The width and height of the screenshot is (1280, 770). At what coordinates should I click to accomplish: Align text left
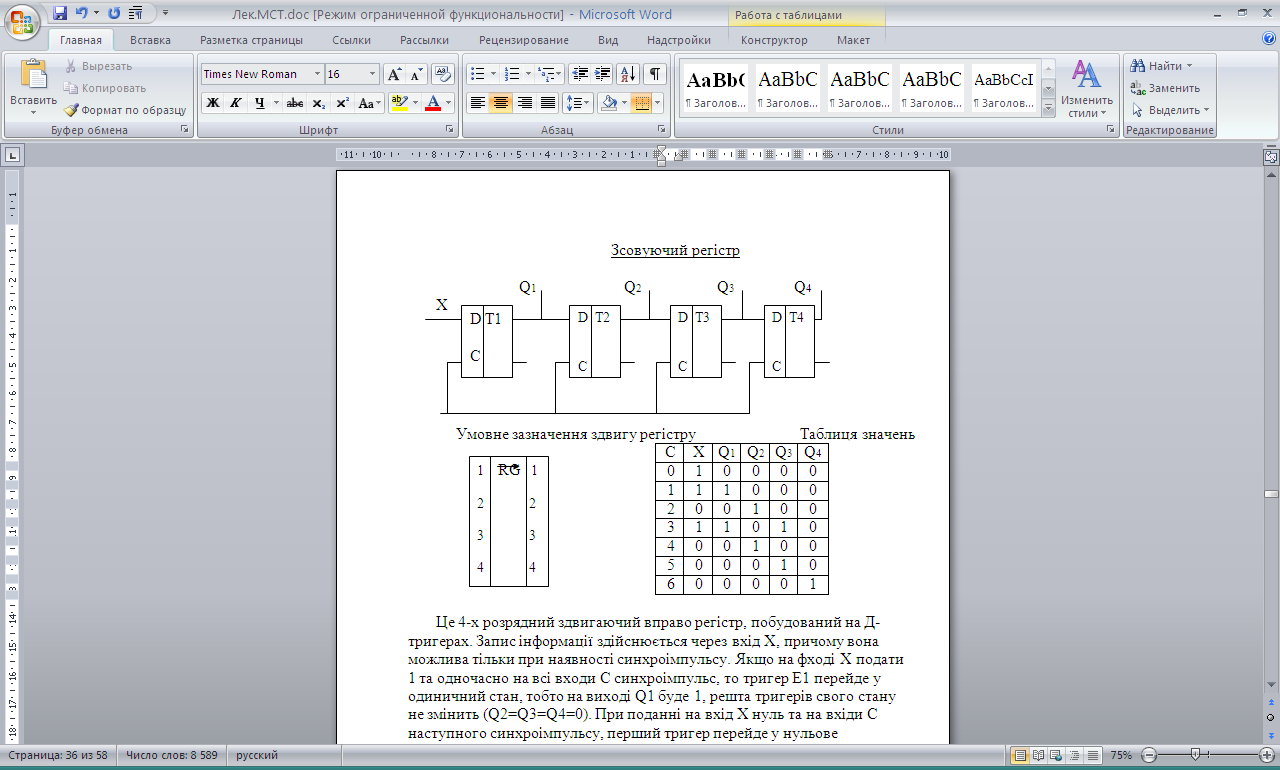pos(478,102)
